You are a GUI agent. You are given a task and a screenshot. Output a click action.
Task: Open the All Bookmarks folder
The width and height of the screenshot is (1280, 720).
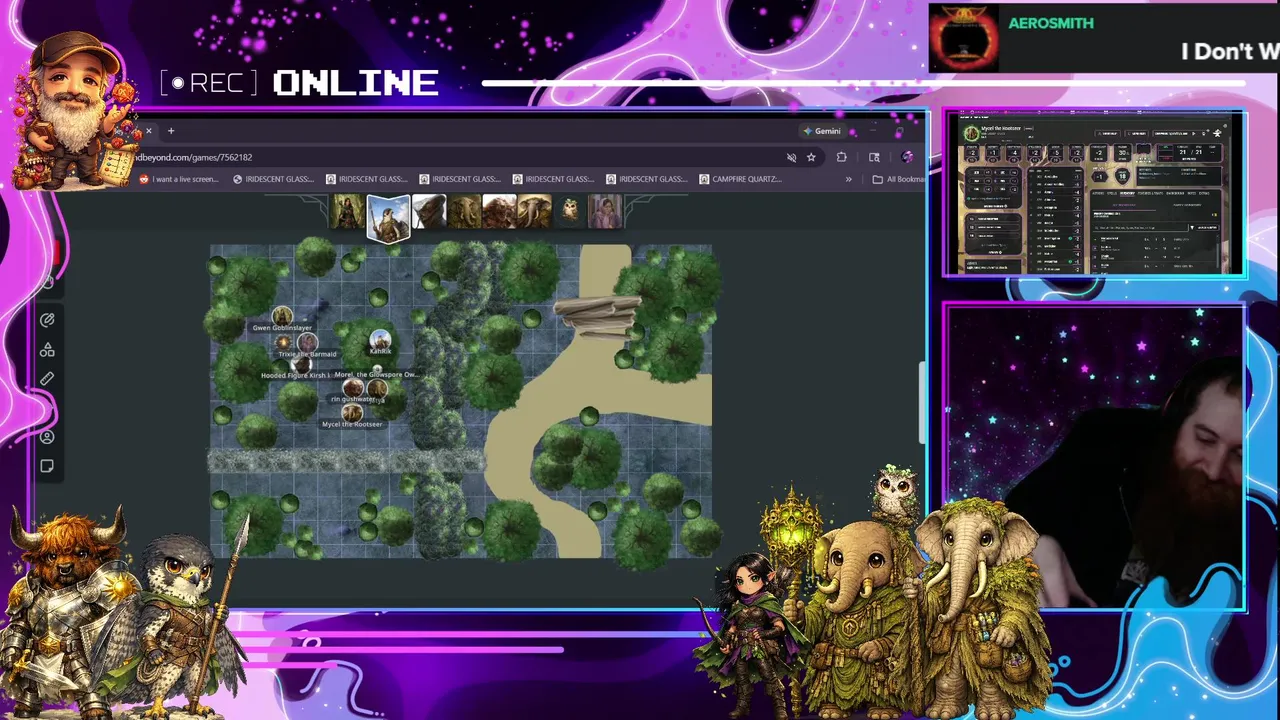898,179
